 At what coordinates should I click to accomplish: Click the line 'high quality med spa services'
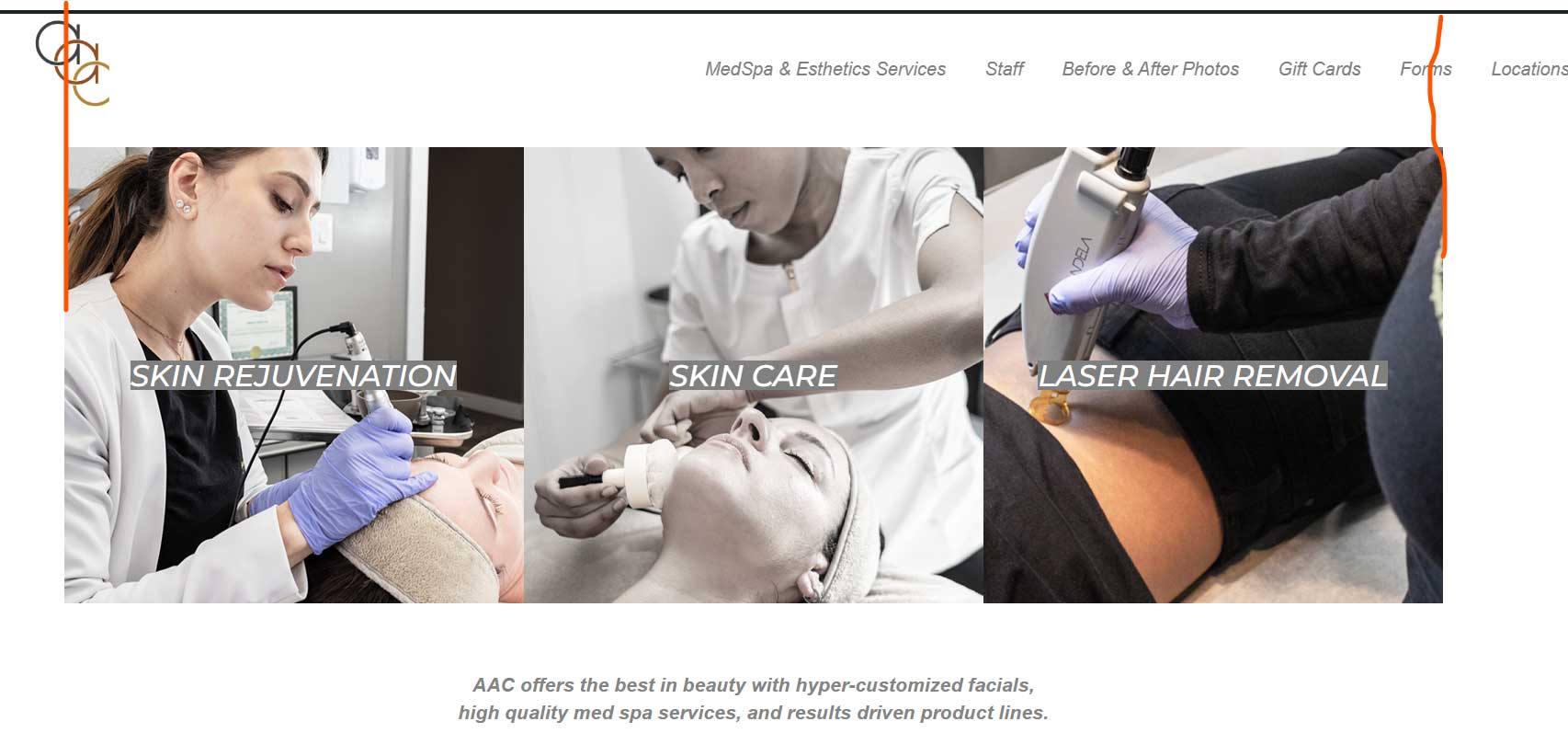click(753, 713)
